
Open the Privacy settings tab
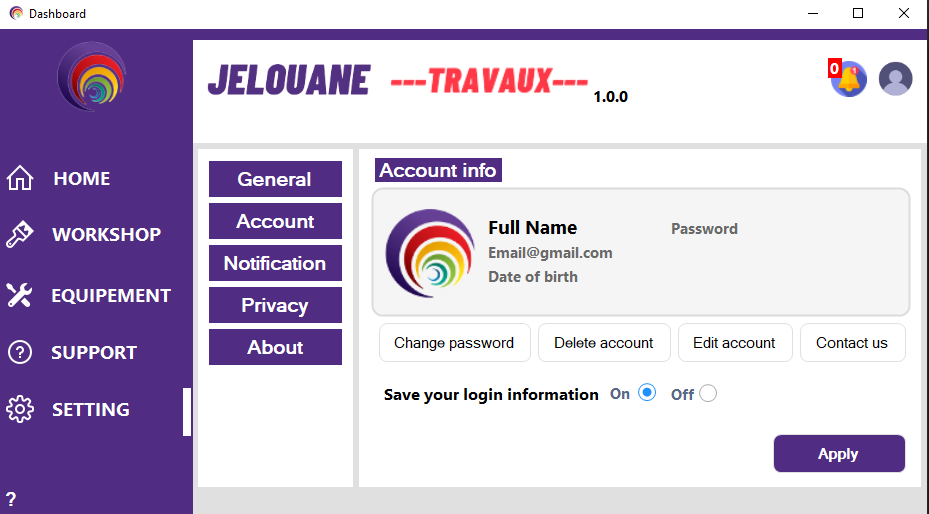[x=275, y=305]
